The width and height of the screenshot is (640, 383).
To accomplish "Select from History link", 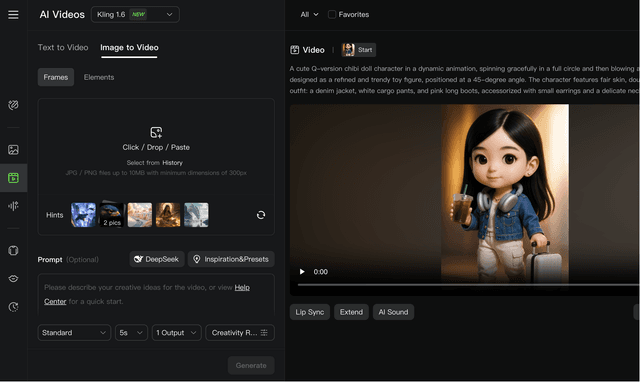I will [x=172, y=163].
